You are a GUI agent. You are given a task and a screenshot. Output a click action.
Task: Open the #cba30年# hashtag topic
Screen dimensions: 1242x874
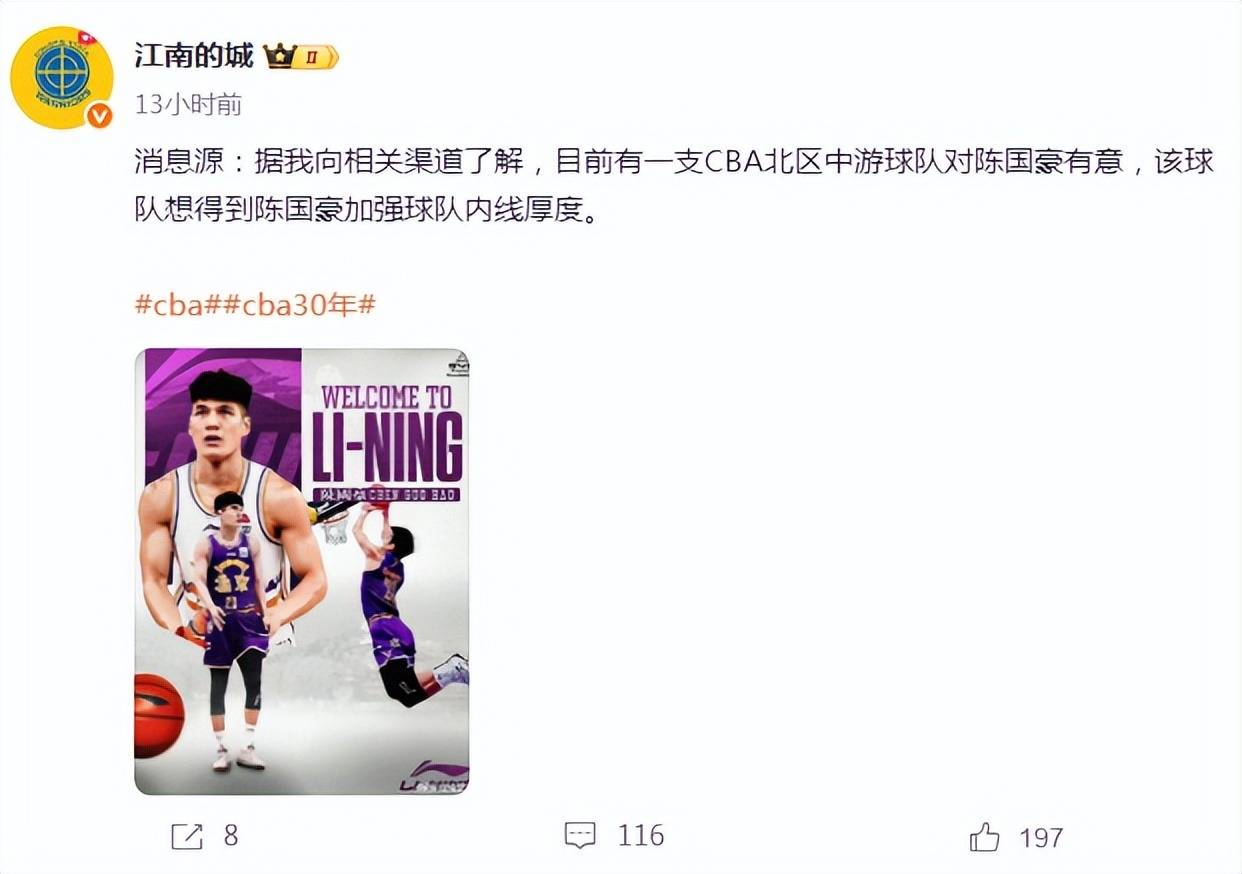pos(299,304)
